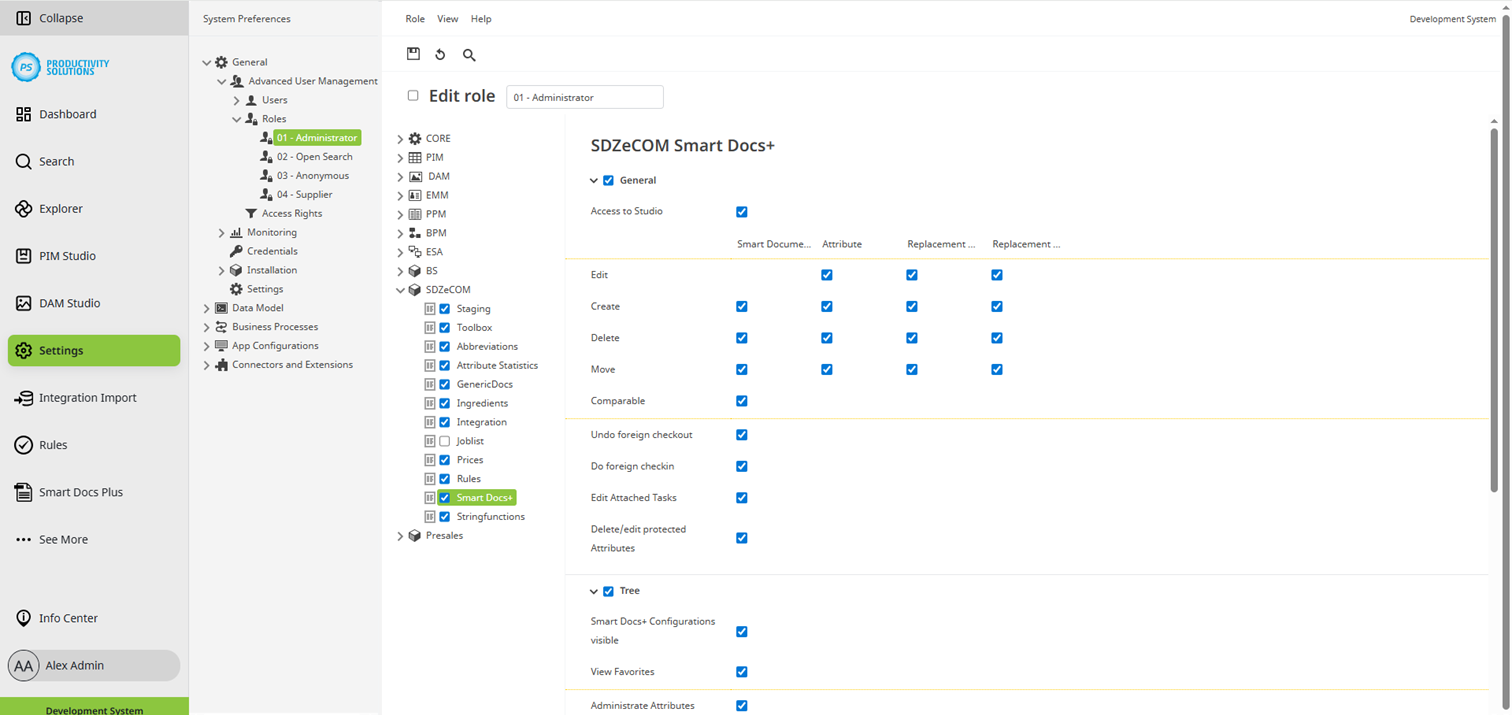The width and height of the screenshot is (1512, 715).
Task: Open PIM Studio from the sidebar
Action: tap(67, 256)
